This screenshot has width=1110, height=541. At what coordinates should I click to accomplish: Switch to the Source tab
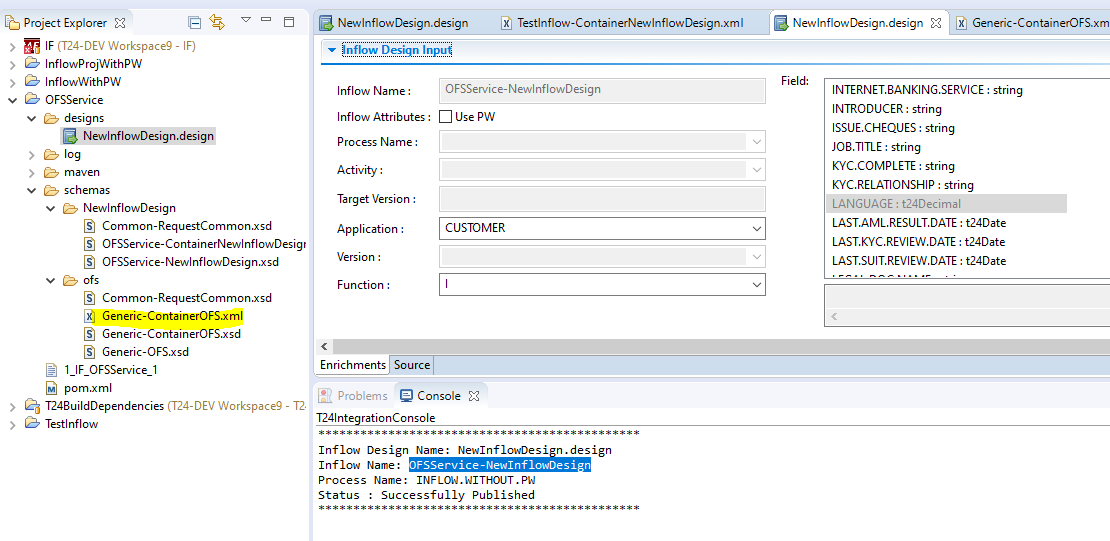[411, 365]
